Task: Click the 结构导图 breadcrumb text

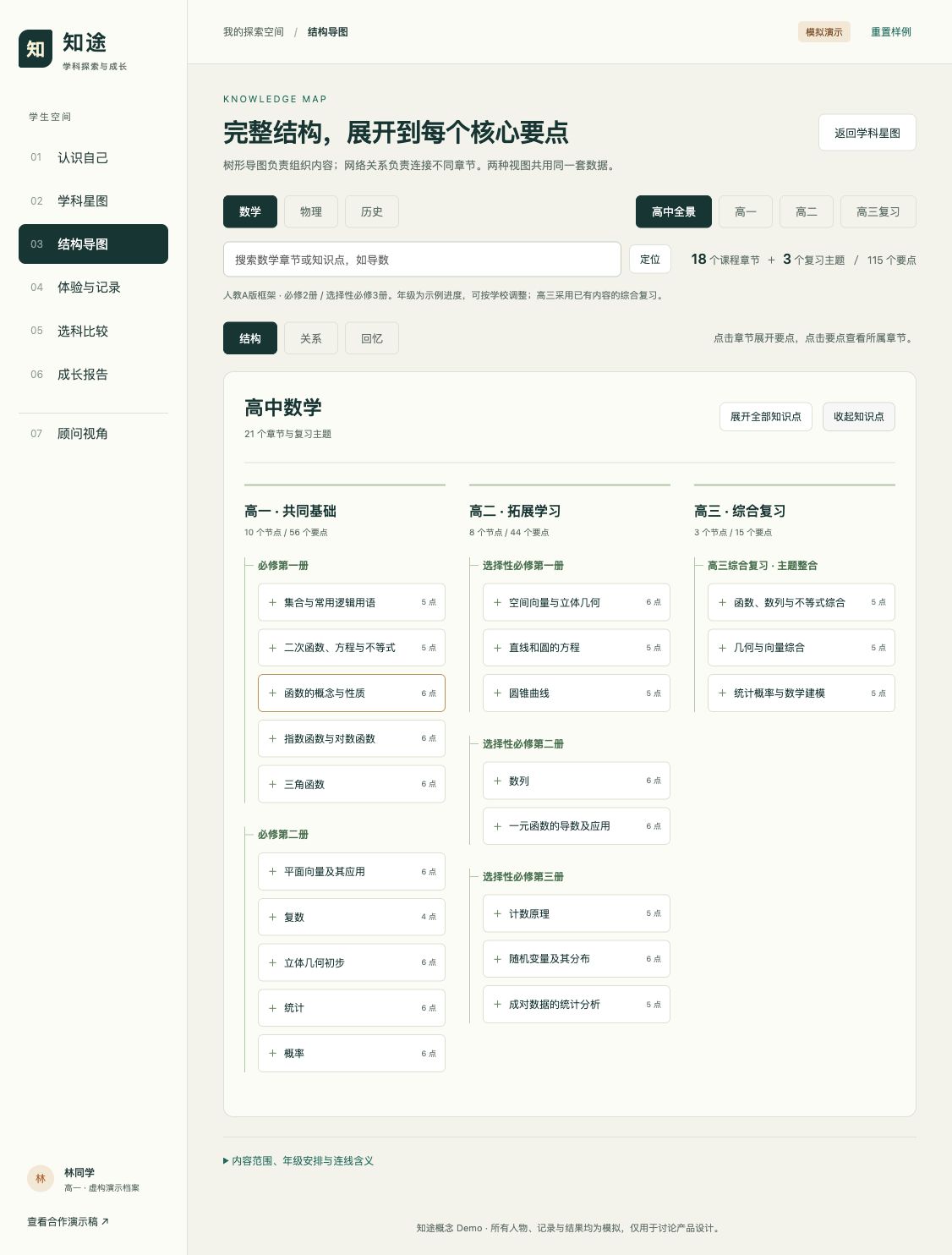Action: tap(328, 32)
